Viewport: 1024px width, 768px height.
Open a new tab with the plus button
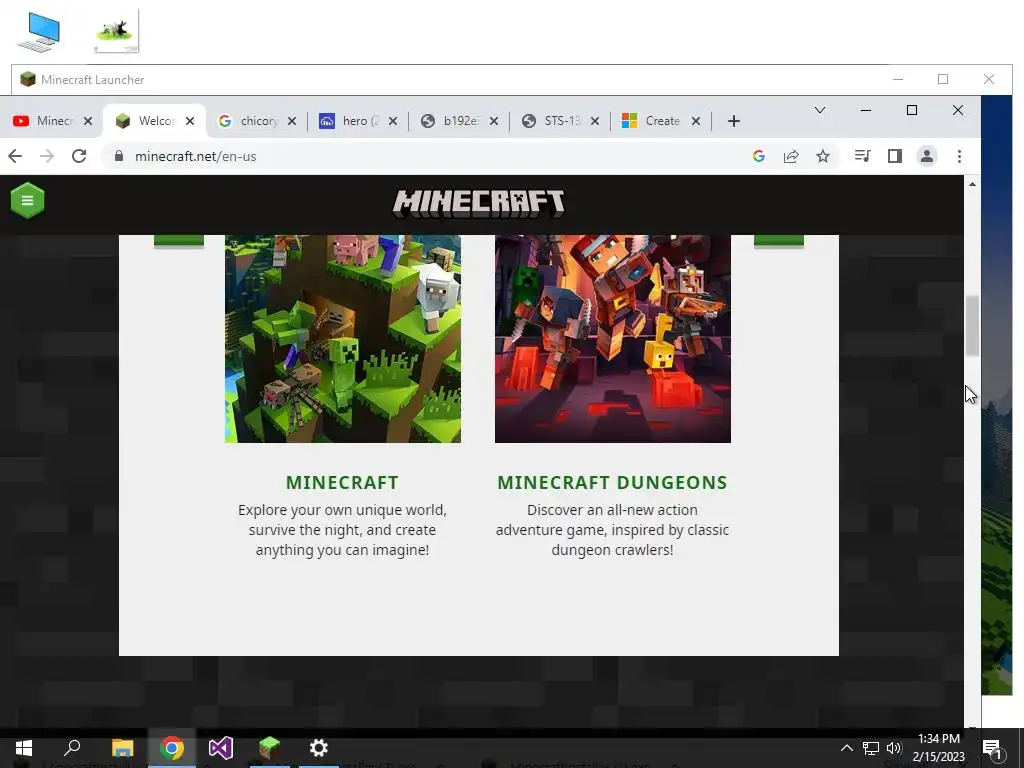tap(734, 121)
